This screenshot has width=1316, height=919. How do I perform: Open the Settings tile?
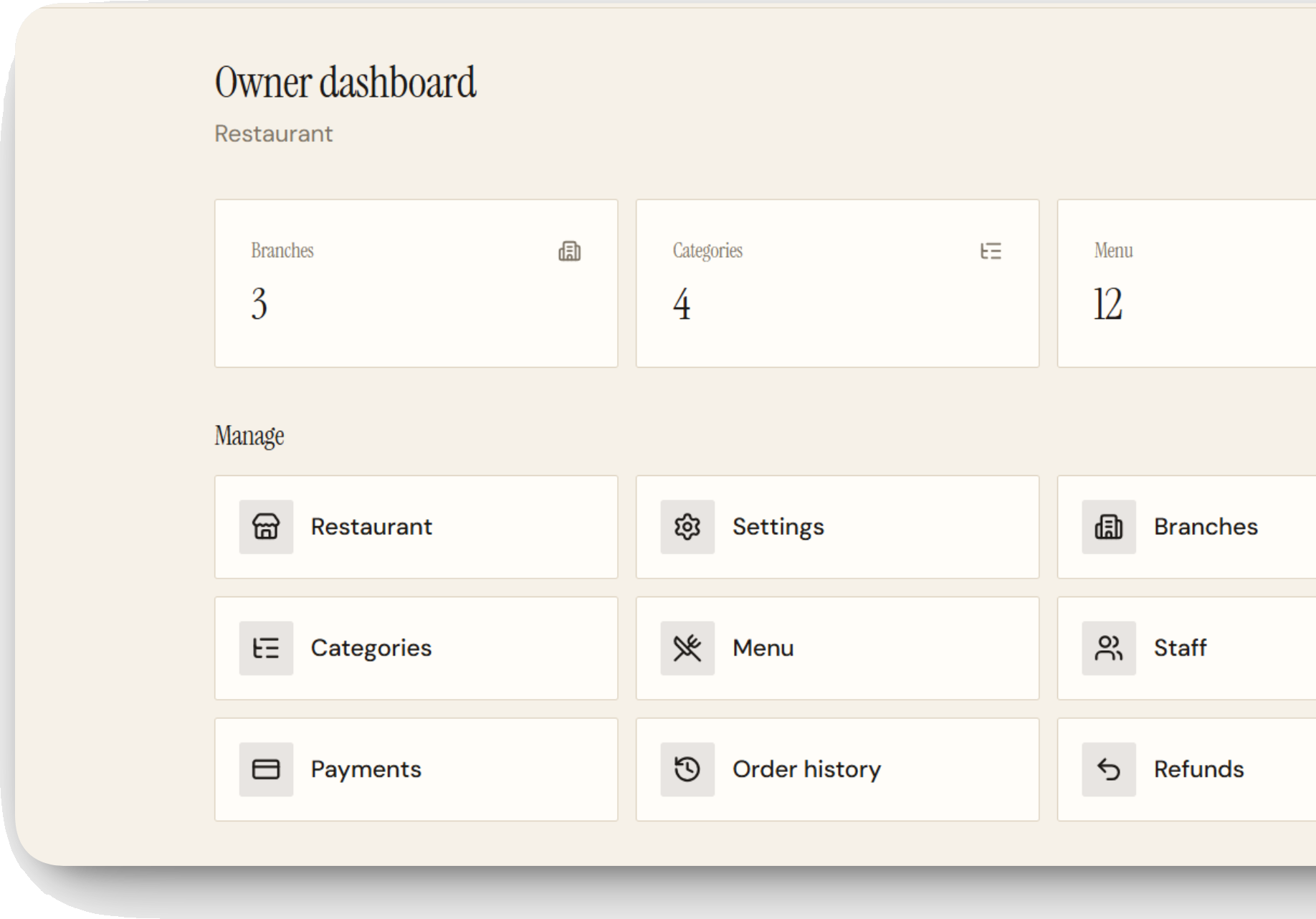pyautogui.click(x=837, y=527)
